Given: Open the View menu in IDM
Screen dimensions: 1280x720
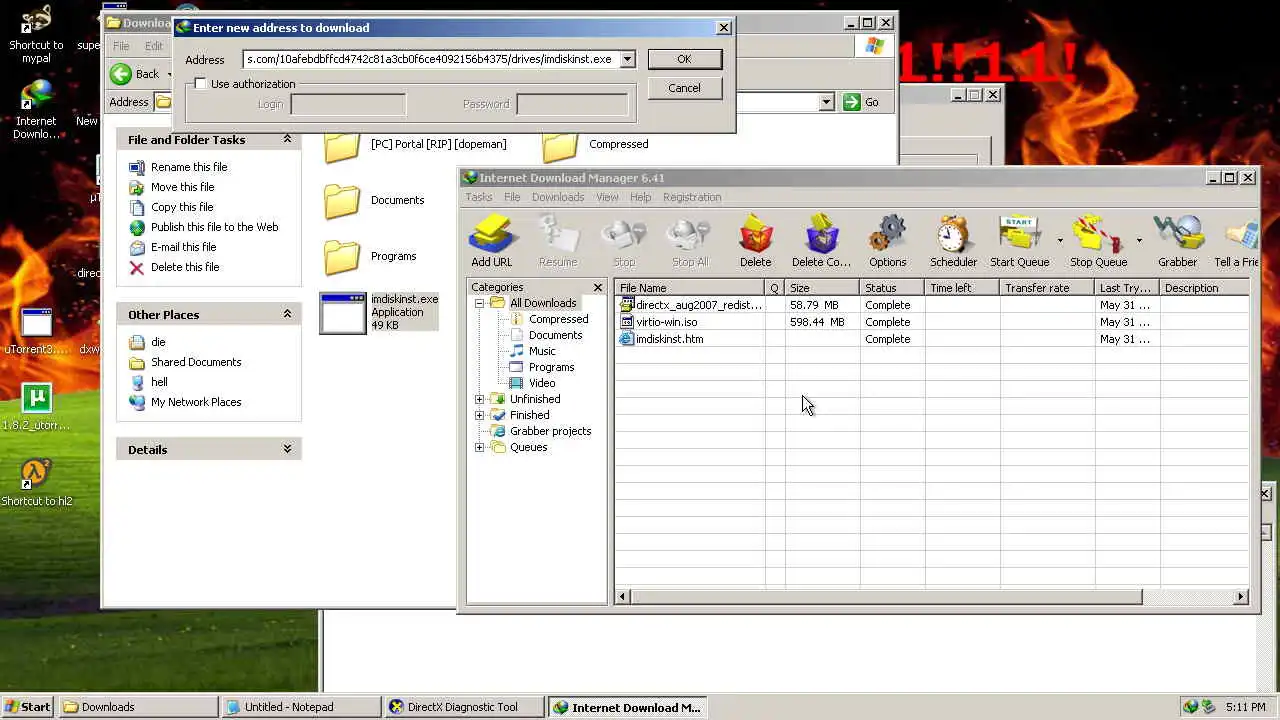Looking at the screenshot, I should (607, 197).
